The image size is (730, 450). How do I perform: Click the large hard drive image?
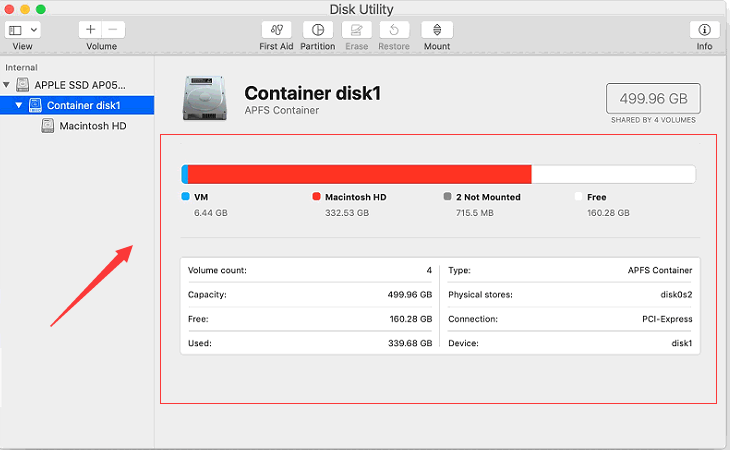click(205, 99)
